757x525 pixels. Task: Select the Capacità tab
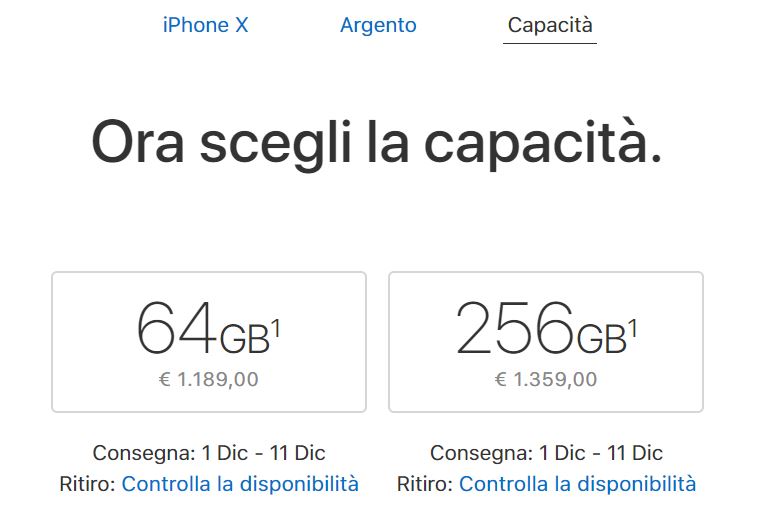tap(550, 26)
